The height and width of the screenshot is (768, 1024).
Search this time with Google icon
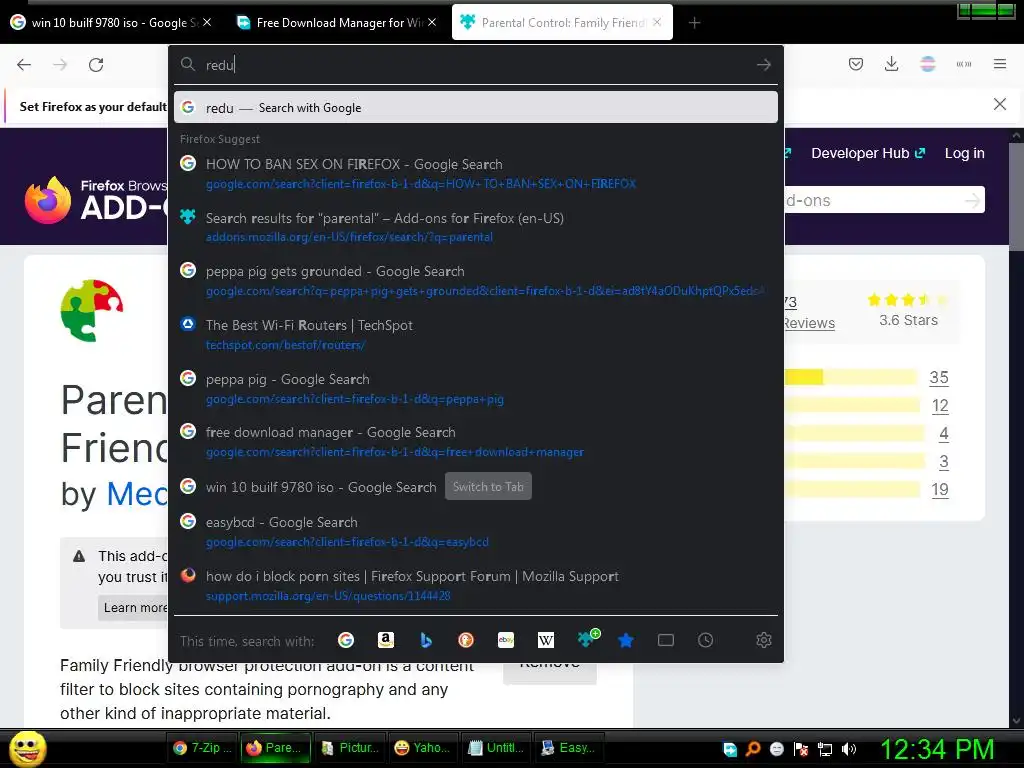tap(346, 640)
